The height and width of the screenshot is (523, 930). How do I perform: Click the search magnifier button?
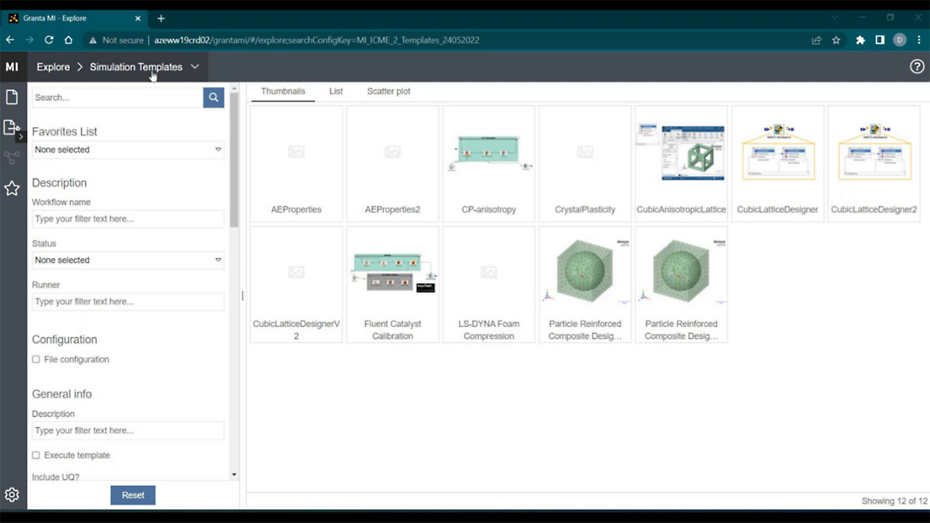(214, 97)
